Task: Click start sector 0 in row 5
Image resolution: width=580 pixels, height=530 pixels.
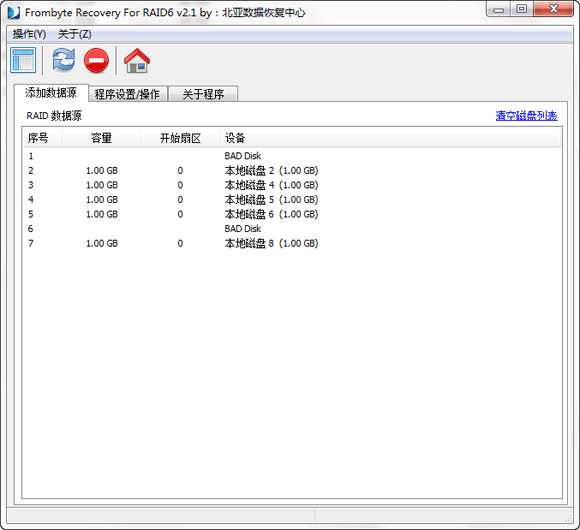Action: tap(180, 214)
